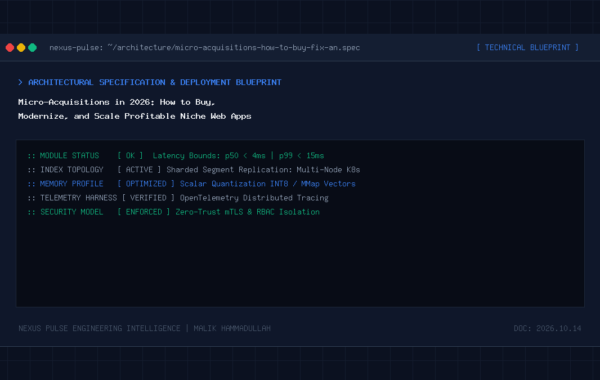
Task: Click the OK status tag
Action: click(130, 156)
